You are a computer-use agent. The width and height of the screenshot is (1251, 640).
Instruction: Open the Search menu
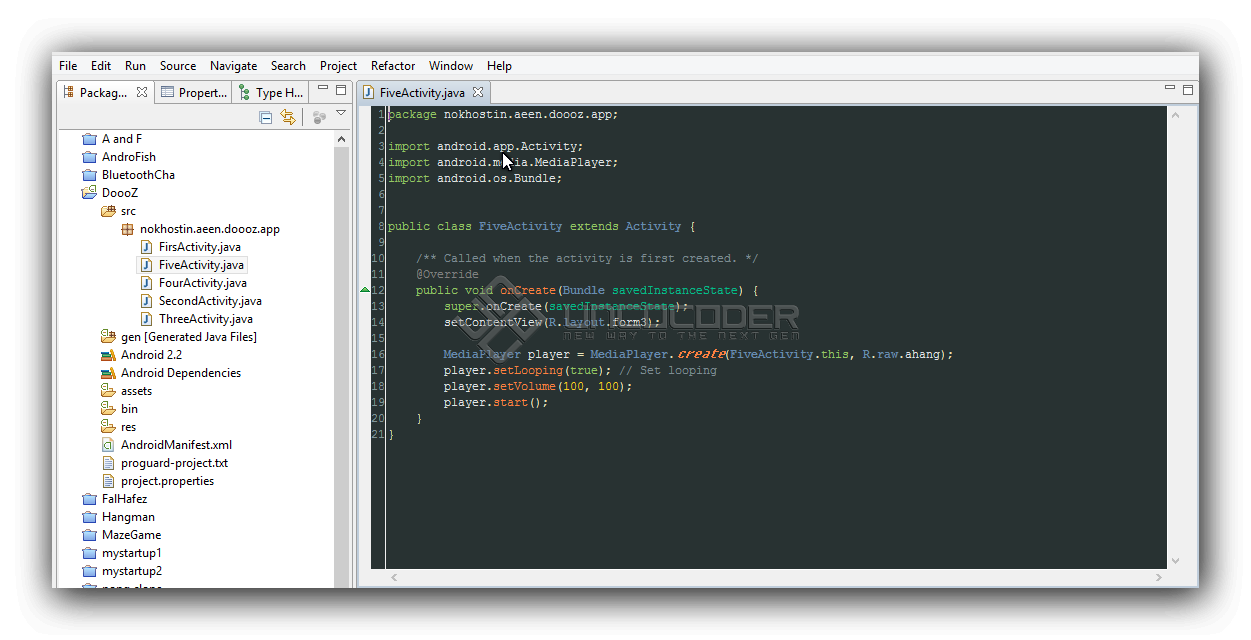coord(288,66)
